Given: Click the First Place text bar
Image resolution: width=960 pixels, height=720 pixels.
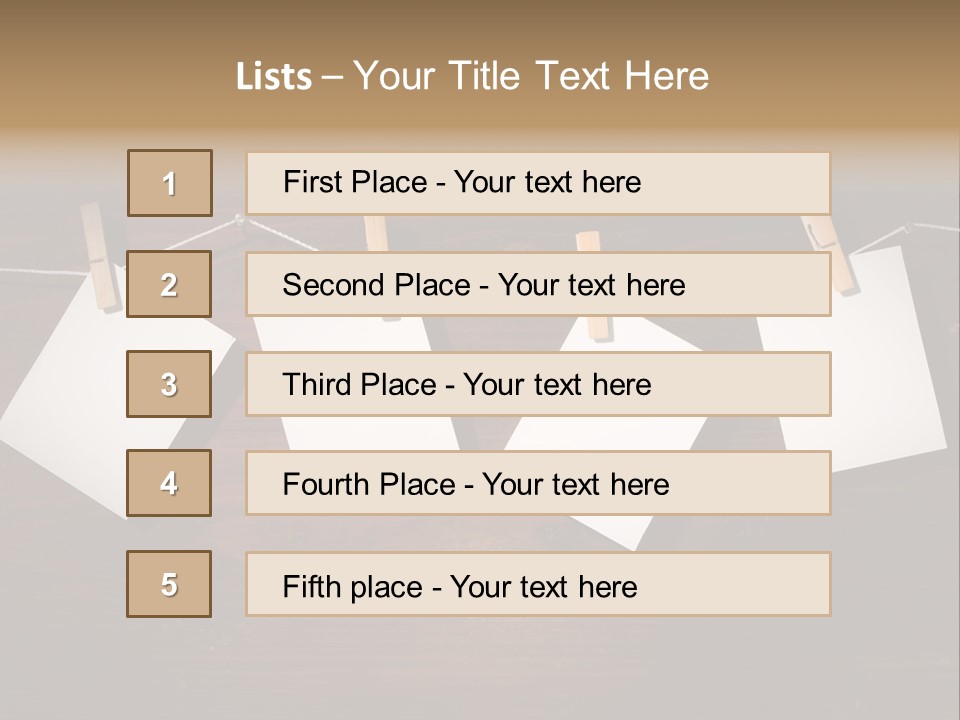Looking at the screenshot, I should pyautogui.click(x=538, y=183).
